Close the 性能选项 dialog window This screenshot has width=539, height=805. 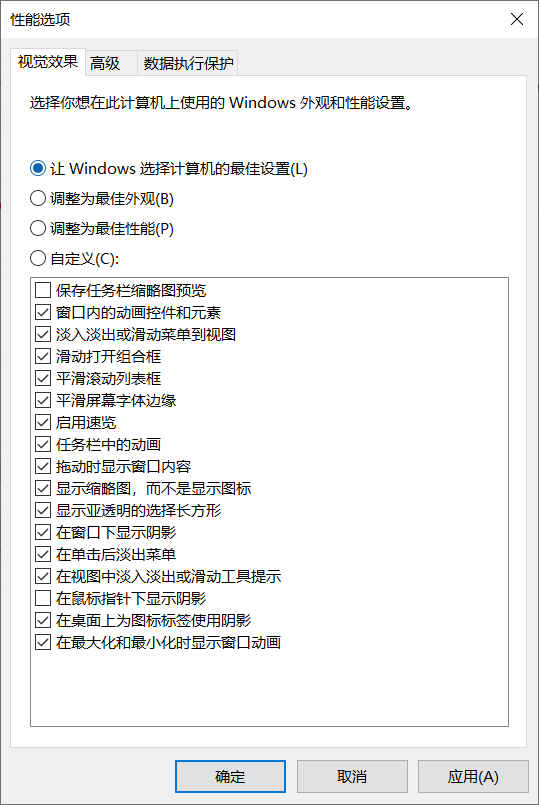click(517, 20)
